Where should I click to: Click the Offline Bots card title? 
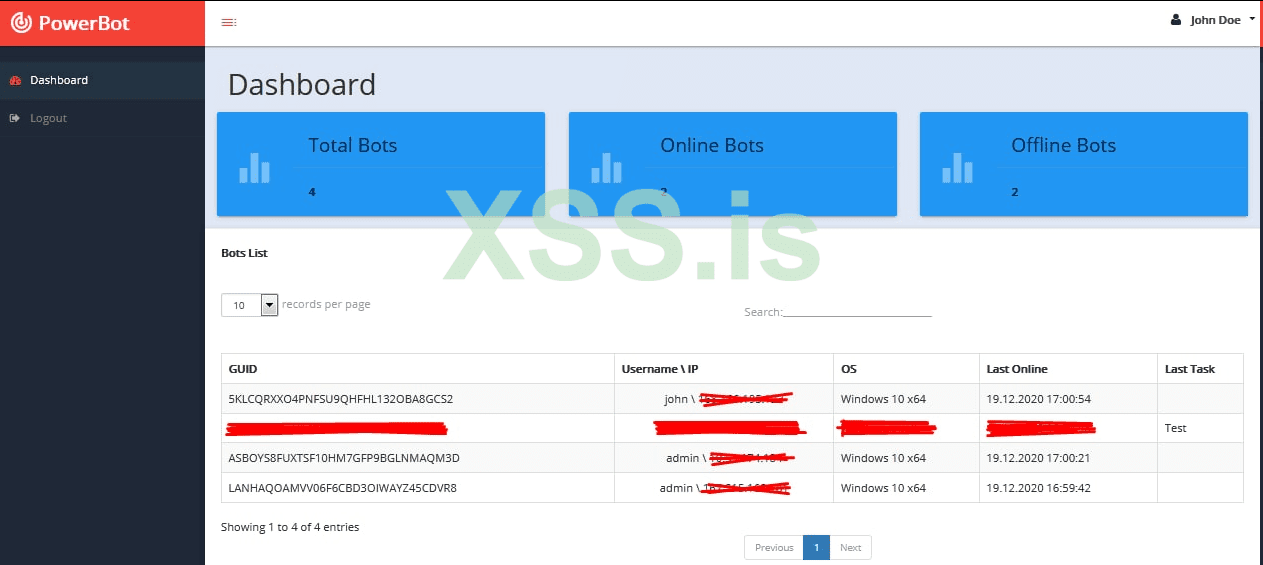point(1064,145)
